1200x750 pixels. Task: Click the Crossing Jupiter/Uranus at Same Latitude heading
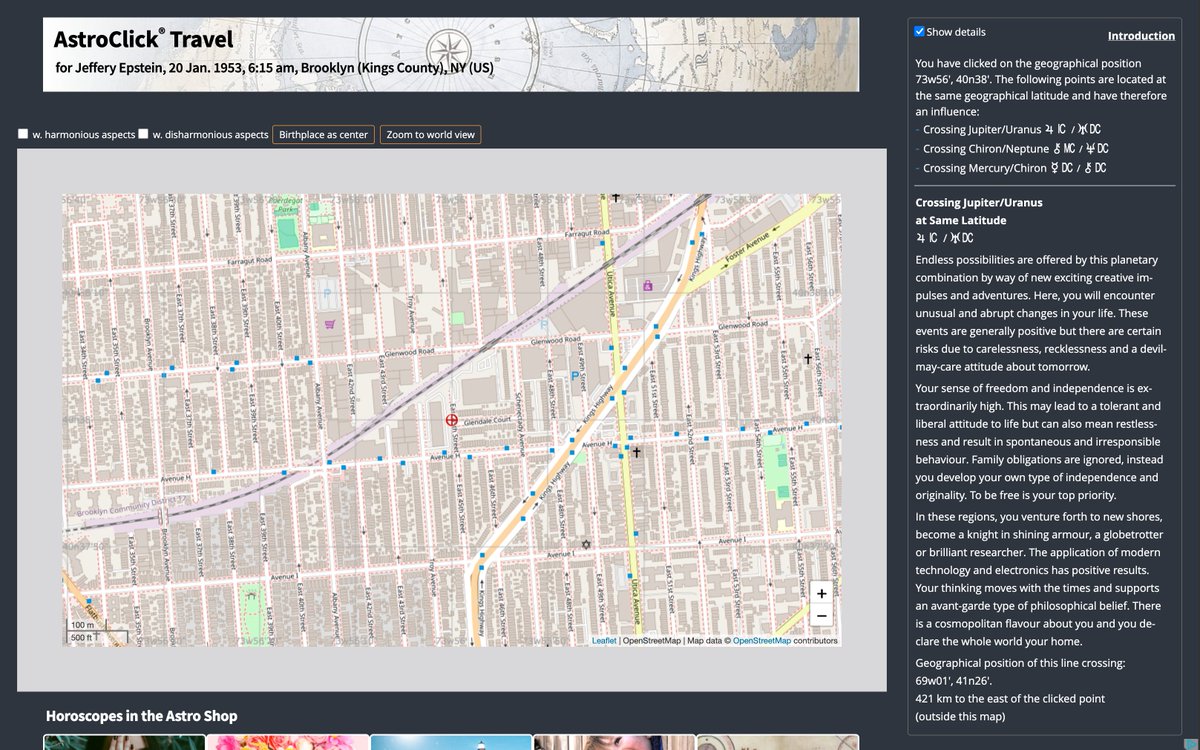tap(979, 211)
